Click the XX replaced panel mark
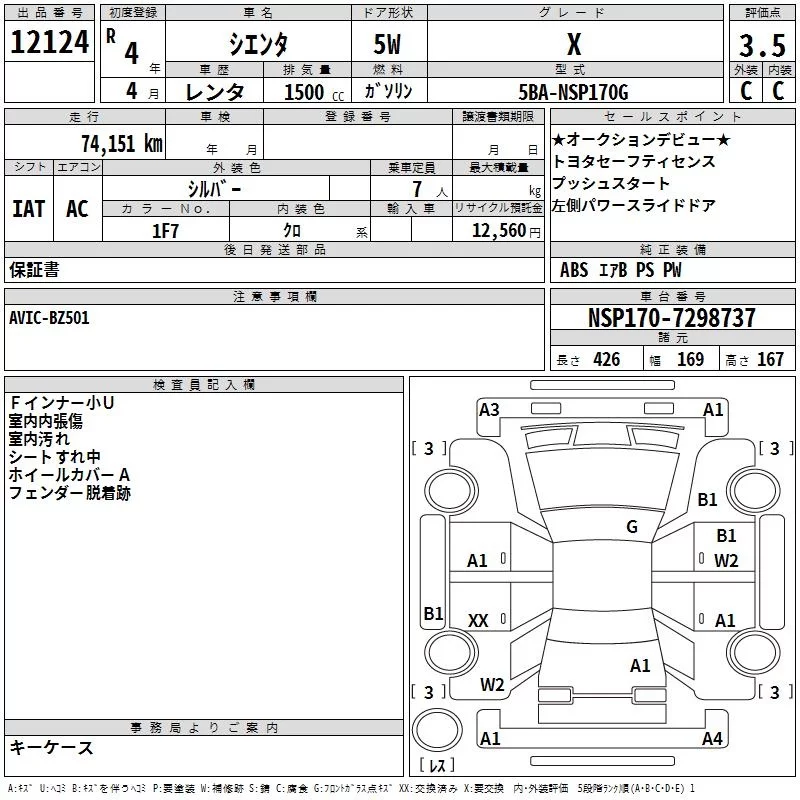Screen dimensions: 800x800 (478, 621)
